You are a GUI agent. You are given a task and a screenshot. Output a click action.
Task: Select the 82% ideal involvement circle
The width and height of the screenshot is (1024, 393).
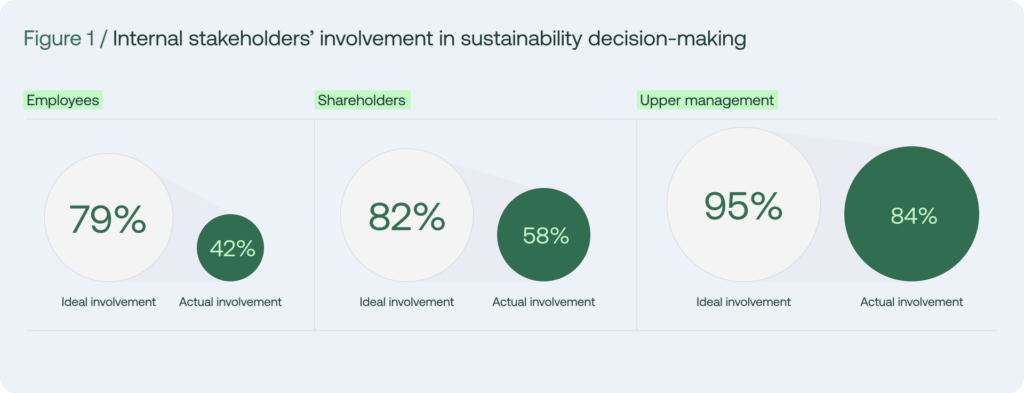point(407,215)
